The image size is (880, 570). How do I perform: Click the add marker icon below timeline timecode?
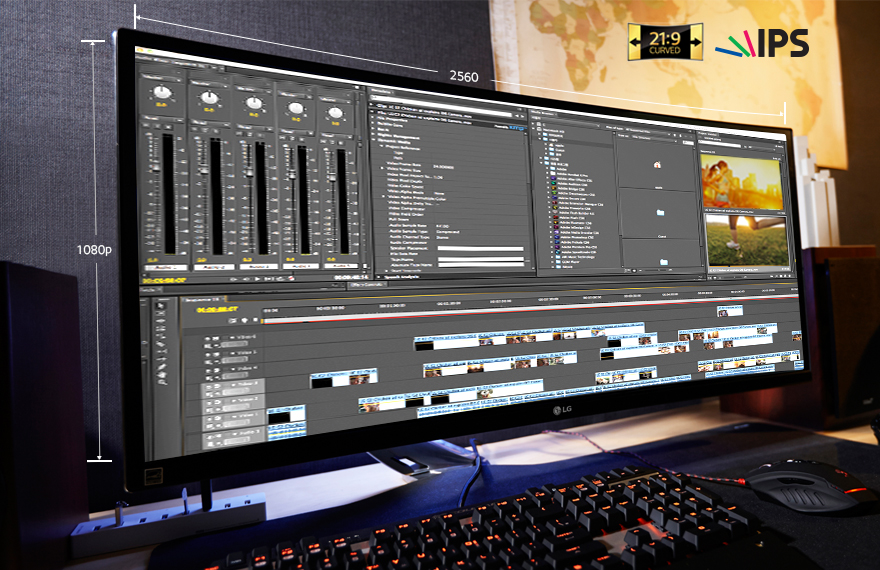pos(245,320)
